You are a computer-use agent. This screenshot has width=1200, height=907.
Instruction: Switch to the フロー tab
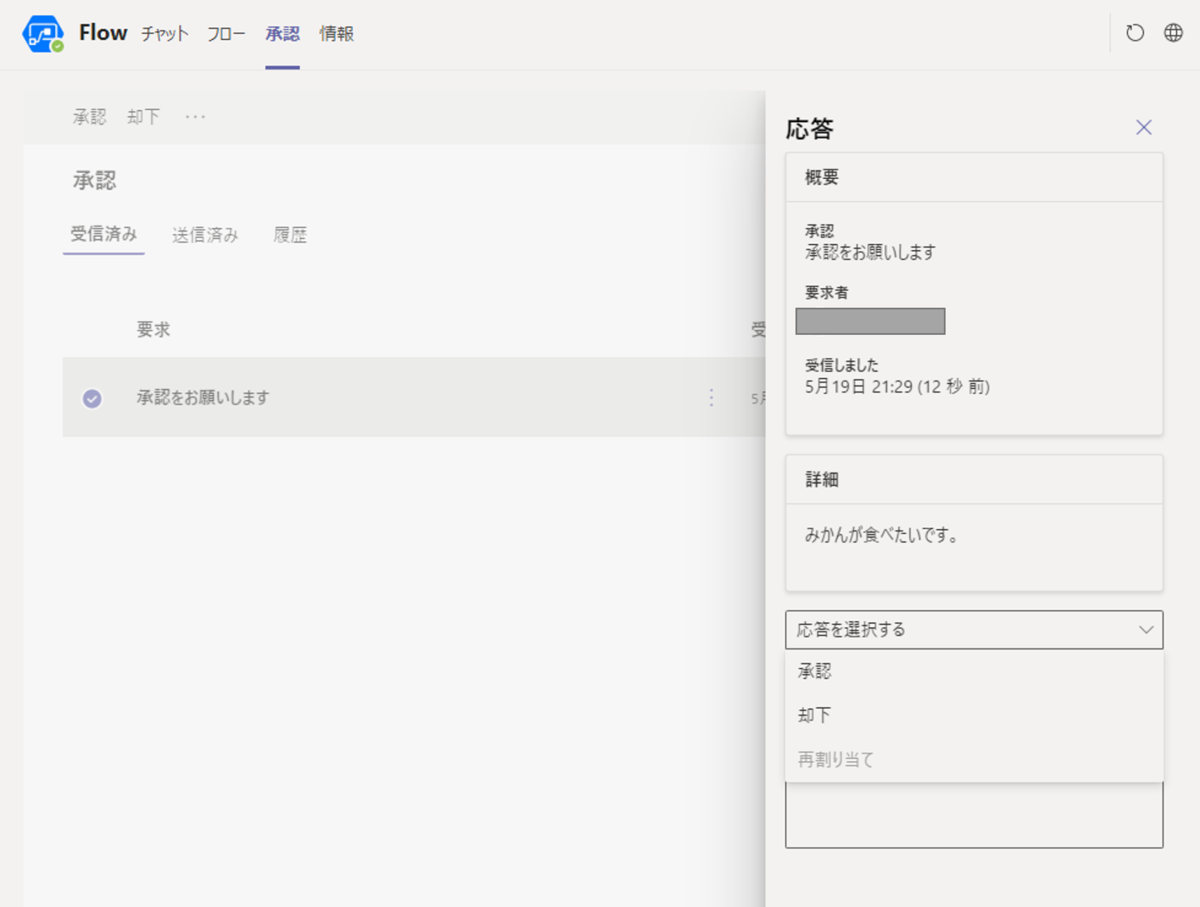pos(226,34)
